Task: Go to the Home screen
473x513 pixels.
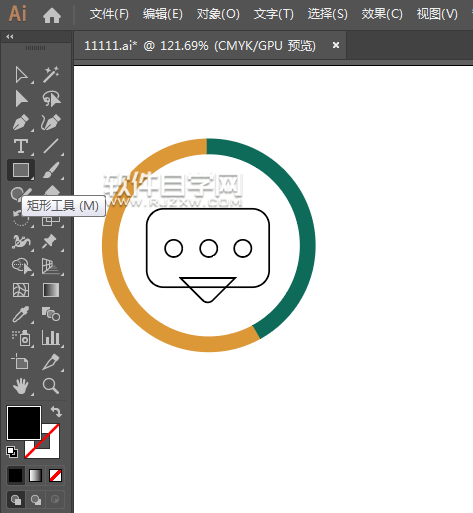Action: pos(52,15)
